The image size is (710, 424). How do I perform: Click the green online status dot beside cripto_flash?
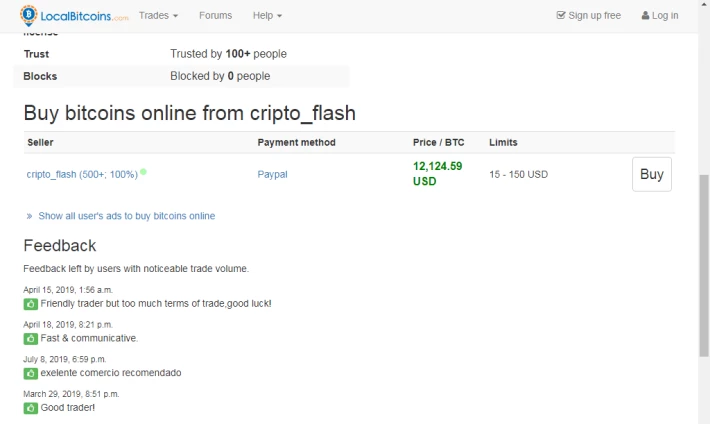click(x=143, y=172)
